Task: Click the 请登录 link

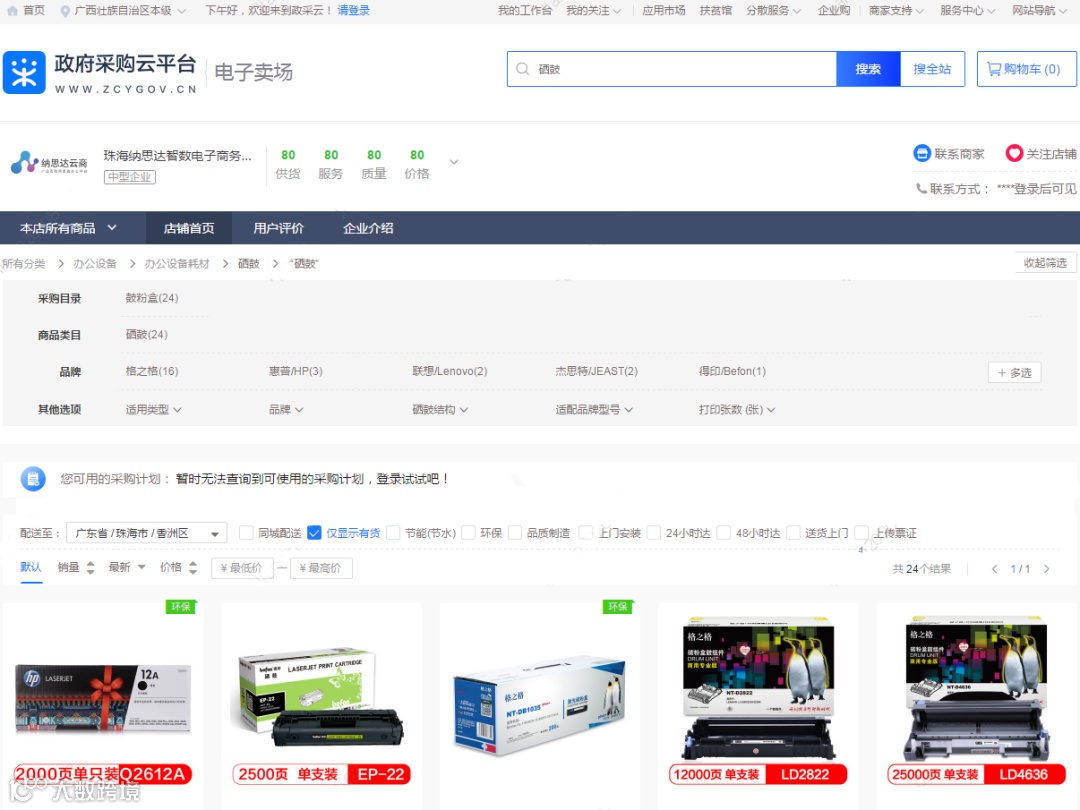Action: [x=353, y=11]
